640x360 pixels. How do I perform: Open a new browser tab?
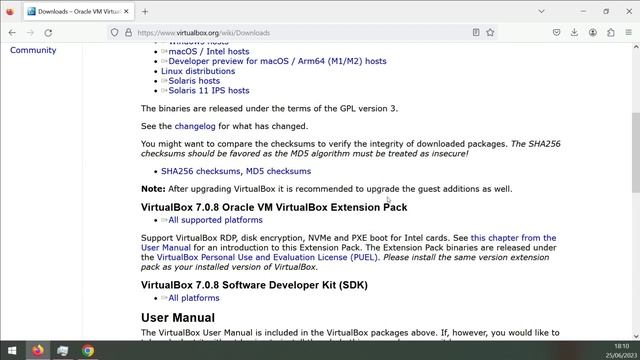click(145, 11)
